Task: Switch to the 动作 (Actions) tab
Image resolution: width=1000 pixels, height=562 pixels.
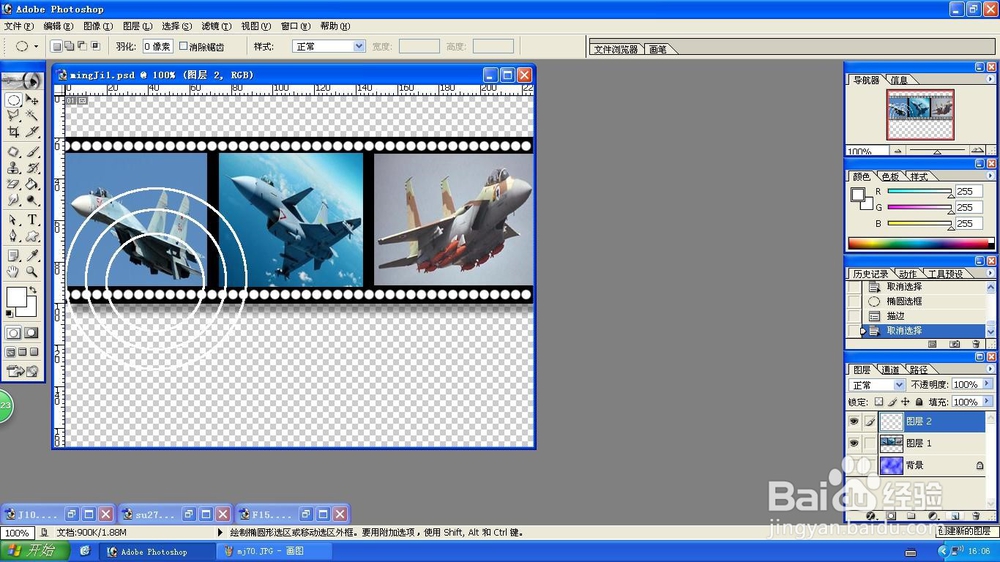Action: (908, 274)
